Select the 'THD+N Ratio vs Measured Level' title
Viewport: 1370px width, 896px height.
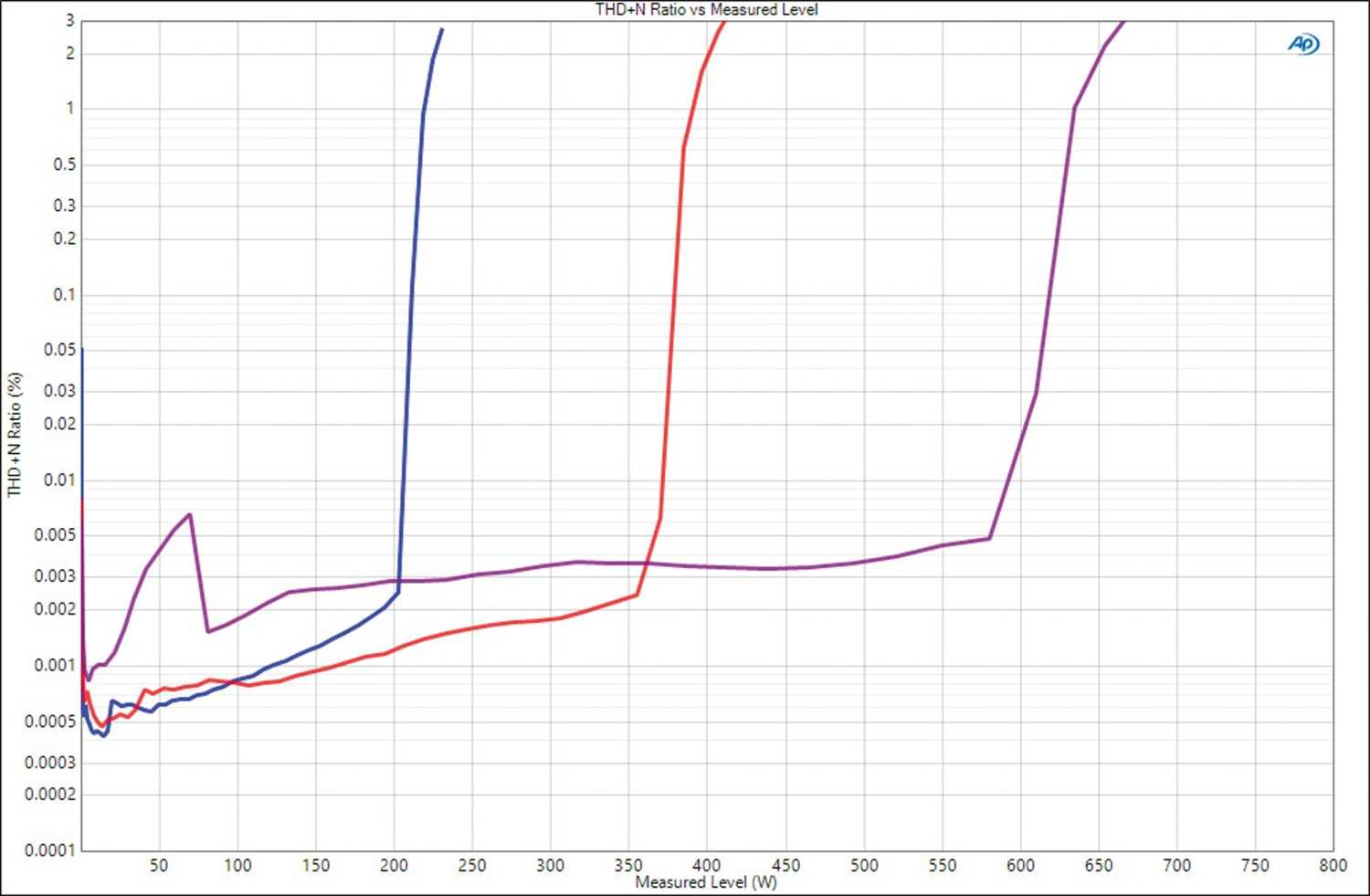coord(706,10)
